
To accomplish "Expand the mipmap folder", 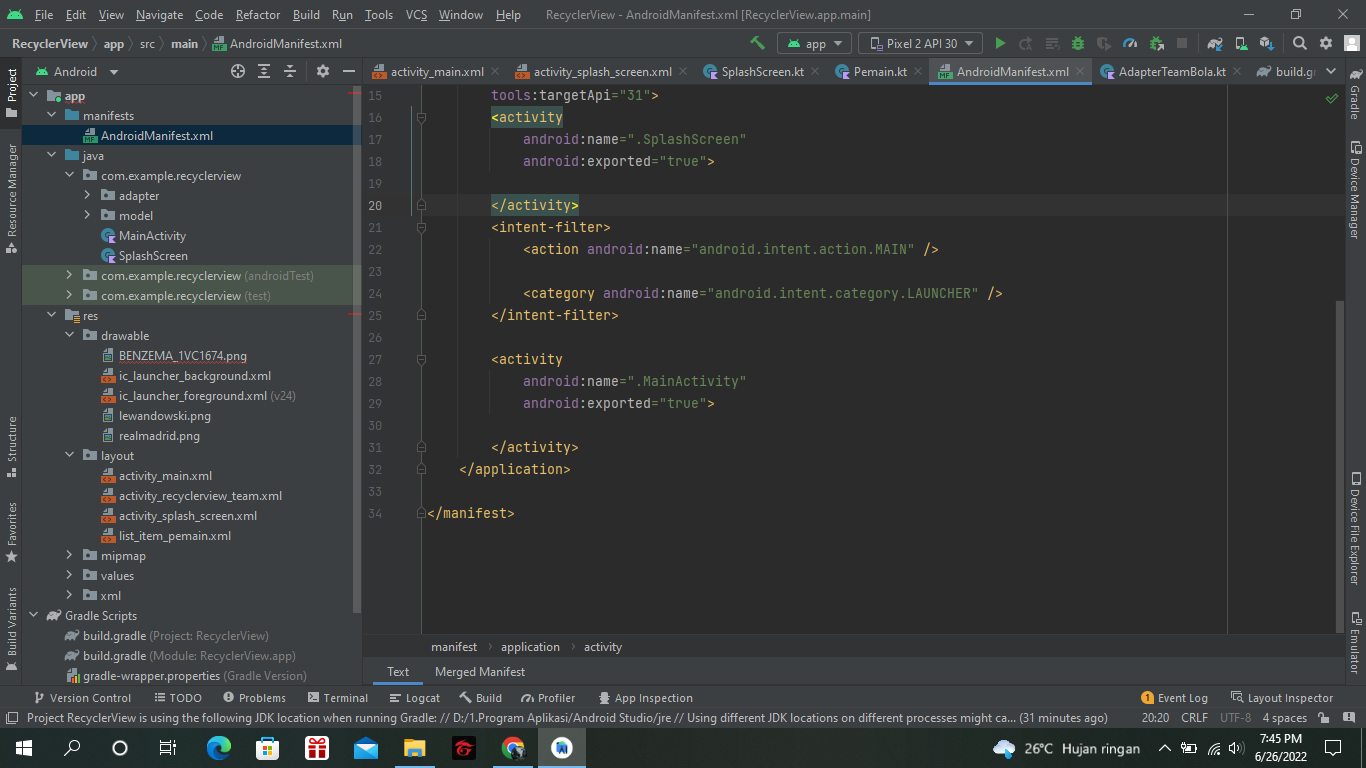I will coord(68,555).
